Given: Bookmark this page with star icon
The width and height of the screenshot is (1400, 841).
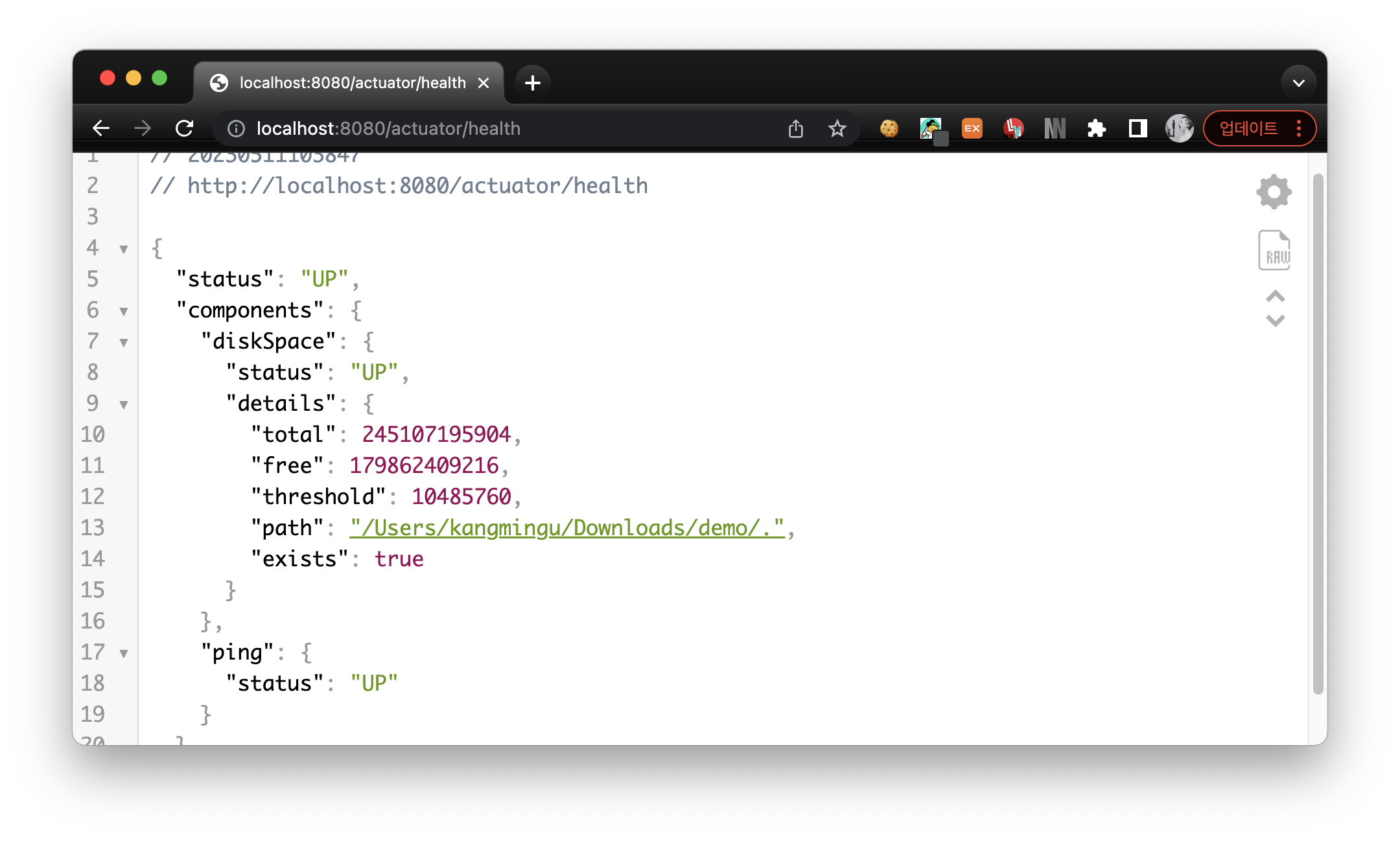Looking at the screenshot, I should click(837, 129).
